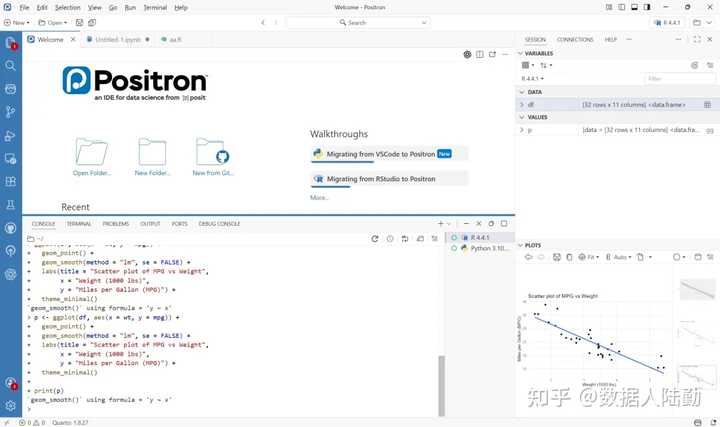The image size is (720, 427).
Task: Switch to the TERMINAL panel tab
Action: tap(79, 224)
